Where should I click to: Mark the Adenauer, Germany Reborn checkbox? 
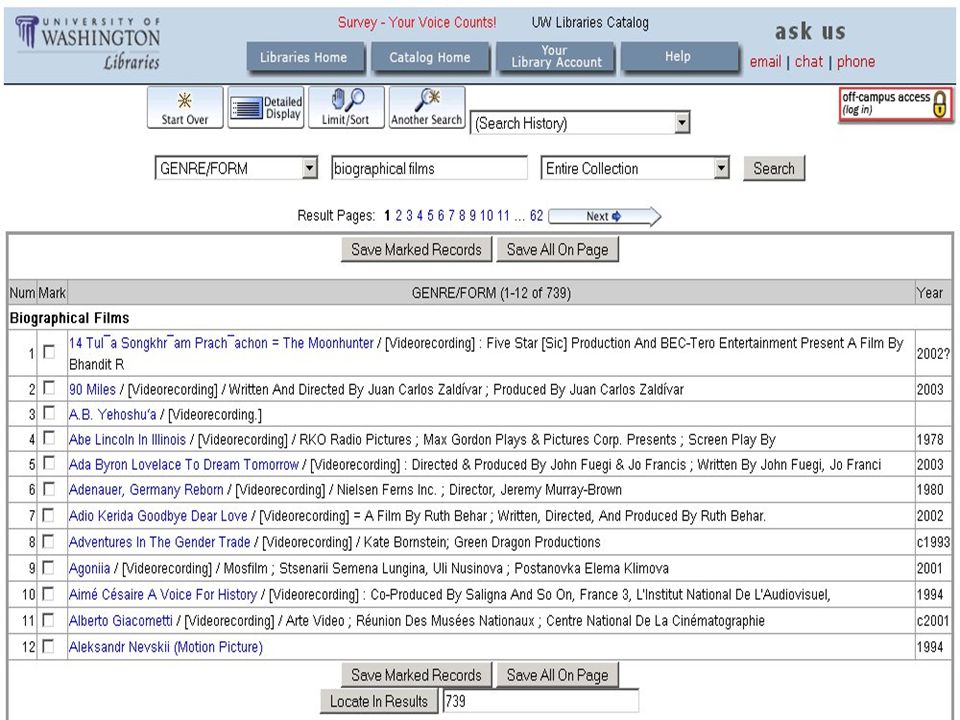click(x=49, y=489)
